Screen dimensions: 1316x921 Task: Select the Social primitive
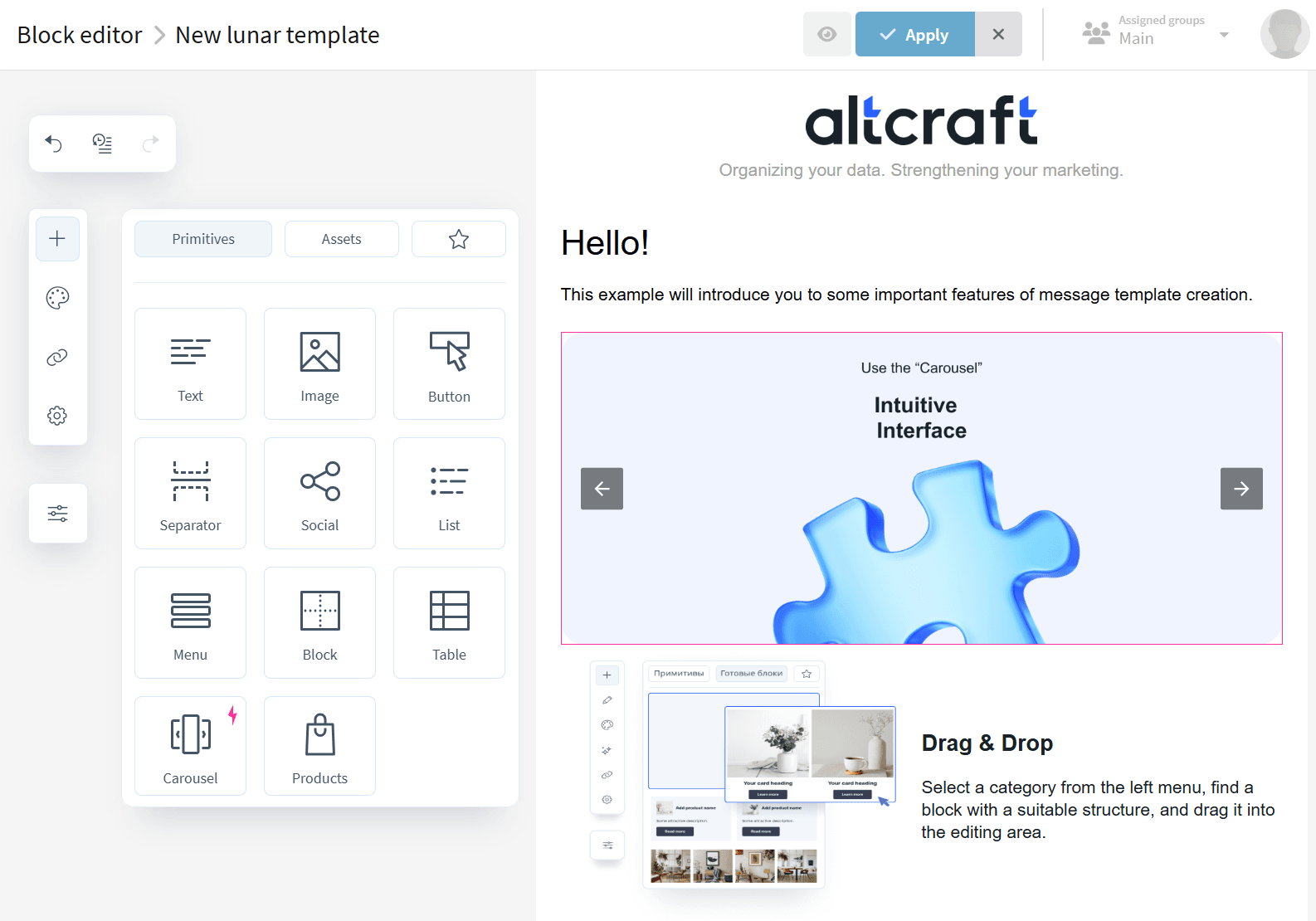319,493
